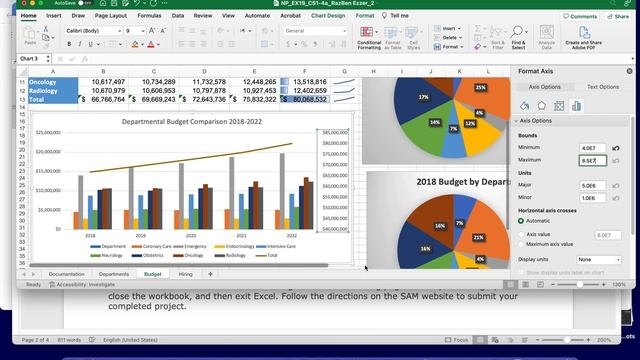
Task: Click the Minimum bound input field
Action: point(592,148)
